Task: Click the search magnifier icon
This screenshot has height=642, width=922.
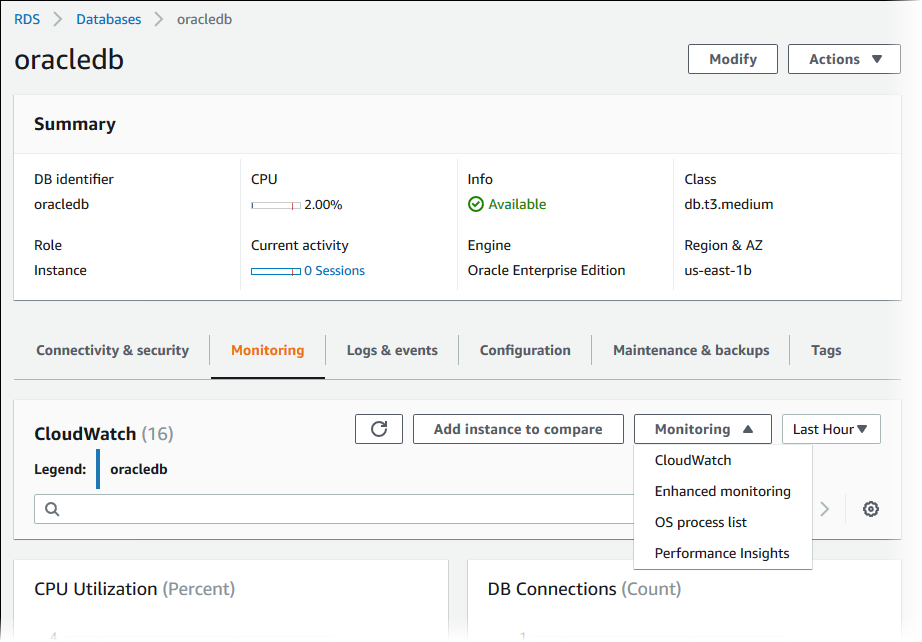Action: (52, 509)
